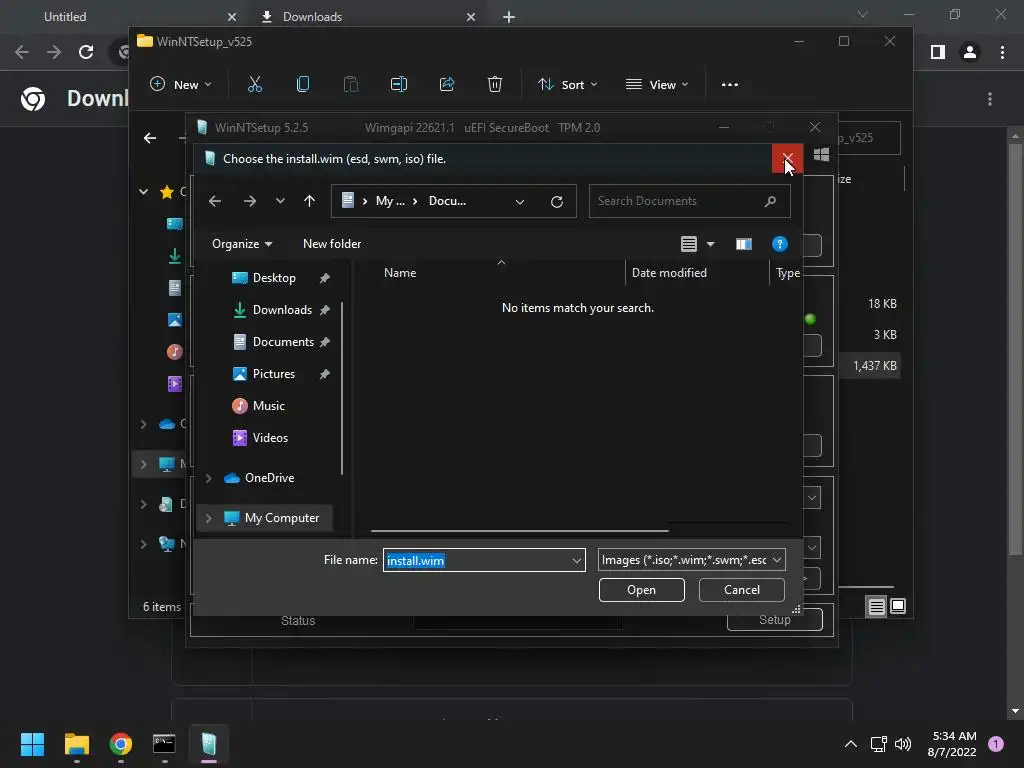Viewport: 1024px width, 768px height.
Task: Refresh the Documents folder listing
Action: 556,201
